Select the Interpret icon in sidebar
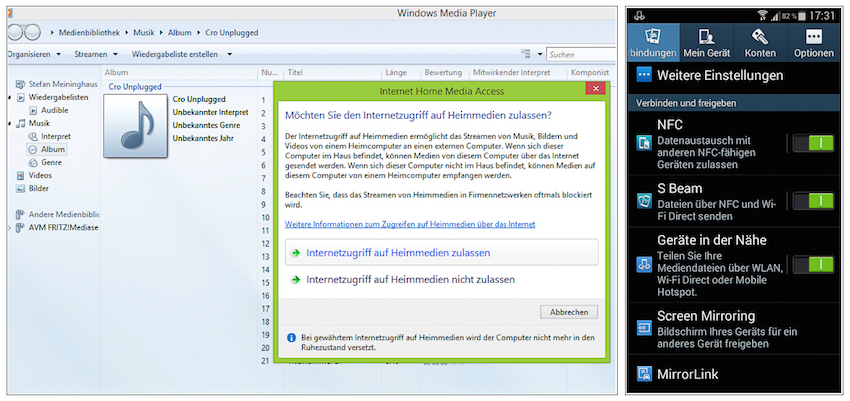 32,137
